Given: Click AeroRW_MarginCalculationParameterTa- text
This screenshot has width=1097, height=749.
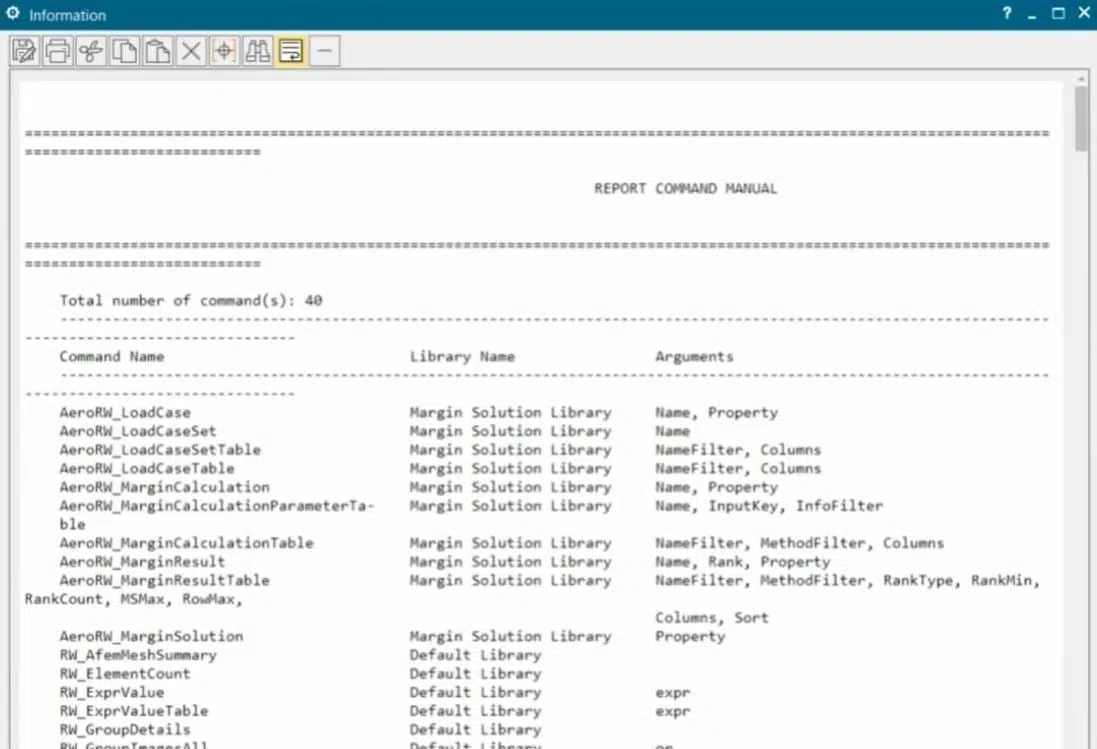Looking at the screenshot, I should pyautogui.click(x=217, y=506).
